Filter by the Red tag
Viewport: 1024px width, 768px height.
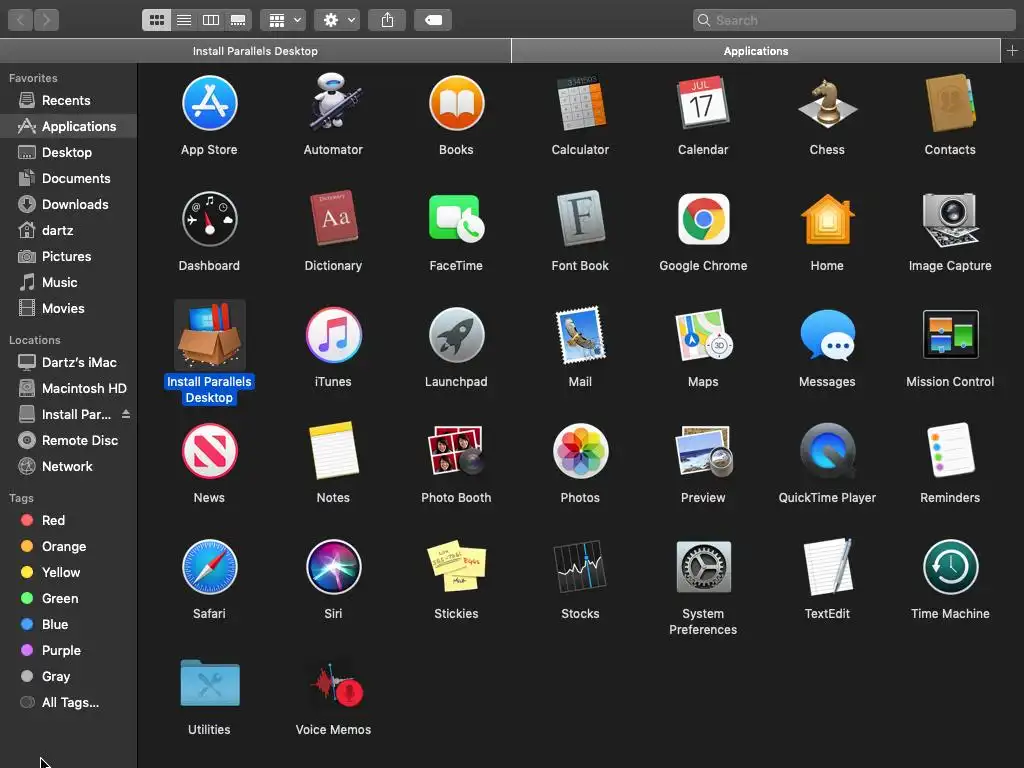tap(69, 520)
